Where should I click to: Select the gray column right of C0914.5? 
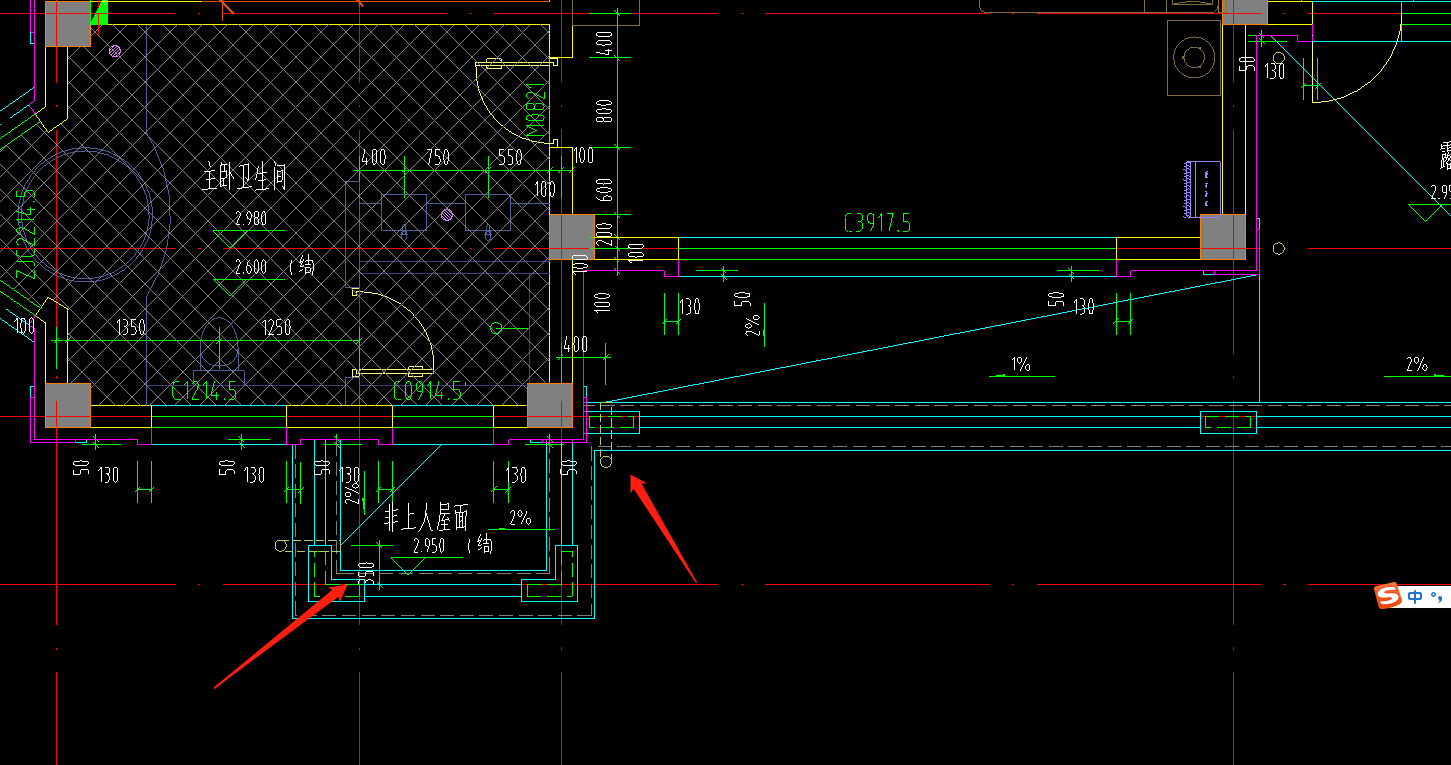coord(550,405)
